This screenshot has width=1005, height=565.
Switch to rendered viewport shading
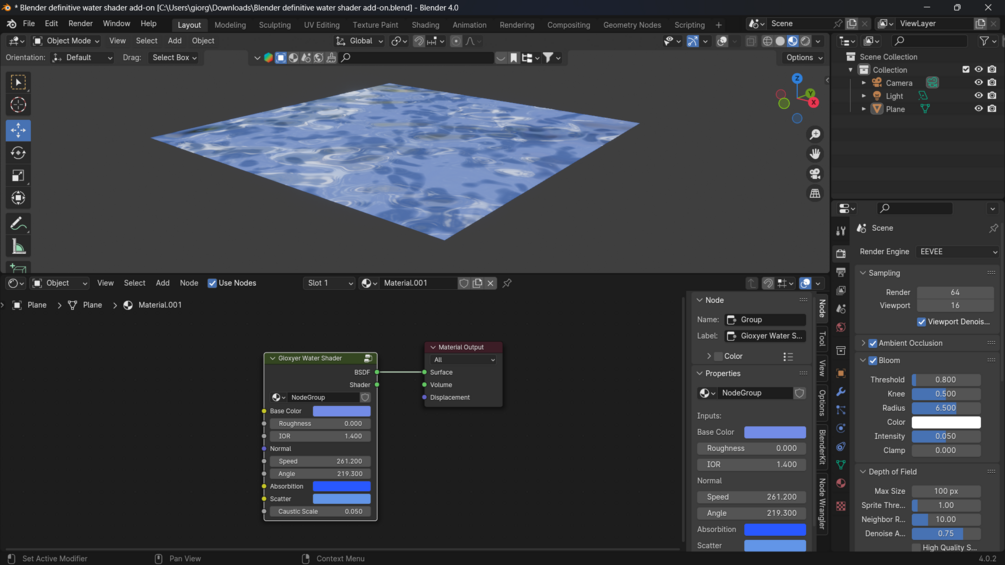pos(806,41)
